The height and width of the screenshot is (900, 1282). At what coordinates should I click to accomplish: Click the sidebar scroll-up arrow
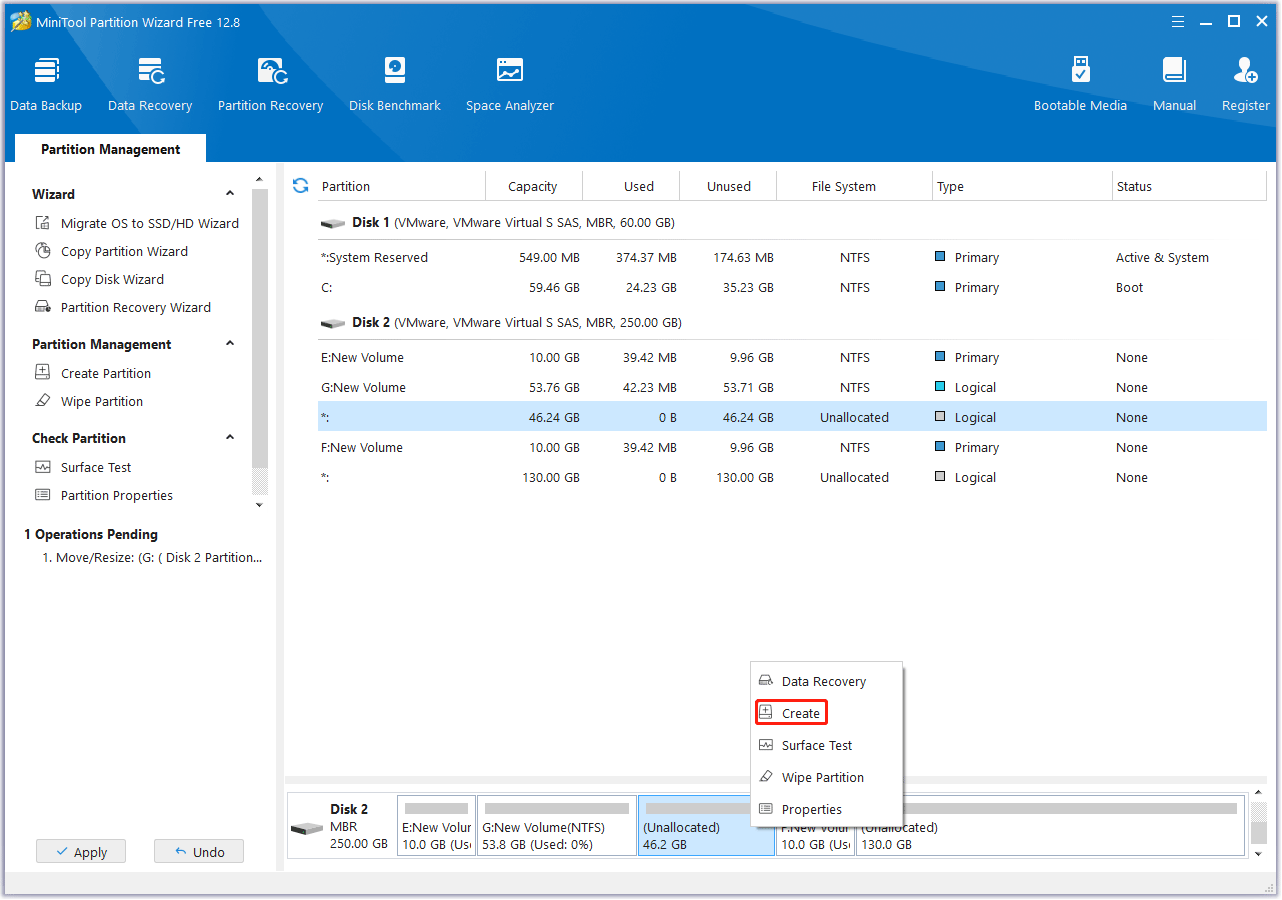(260, 180)
